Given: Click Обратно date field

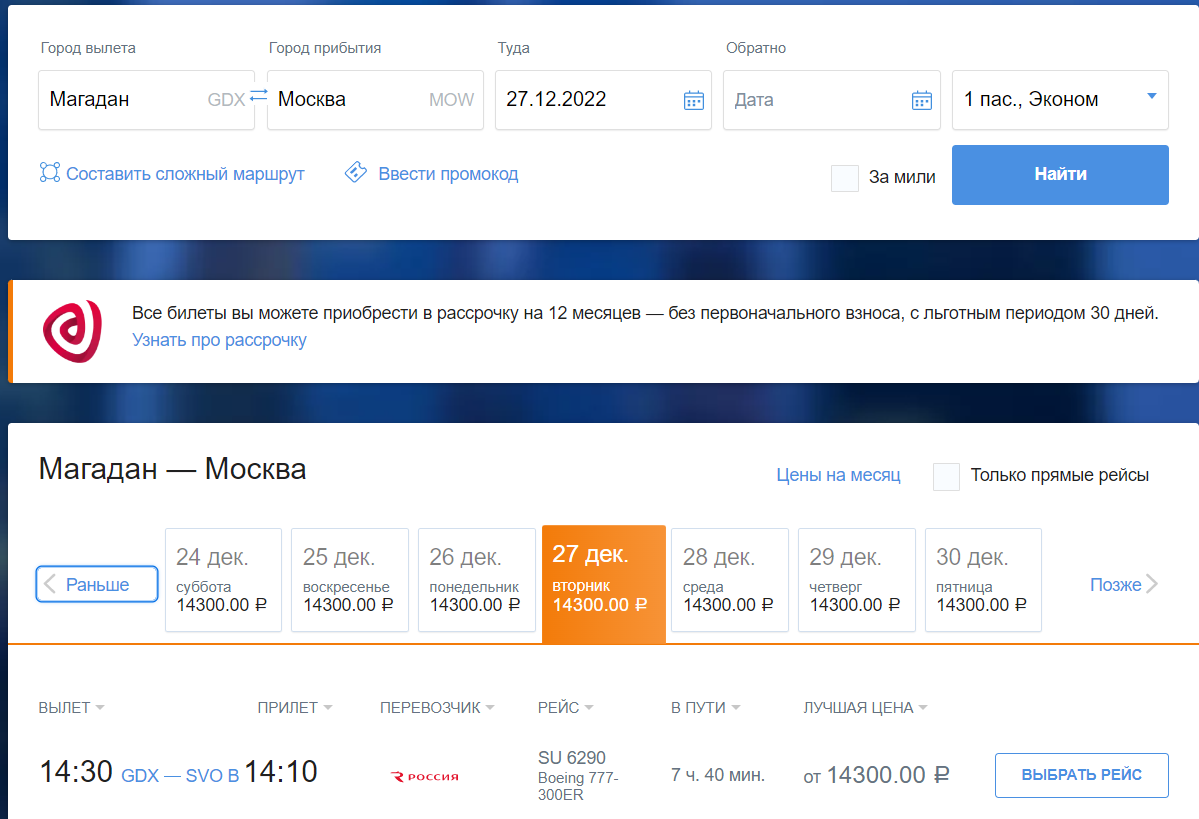Looking at the screenshot, I should (831, 100).
